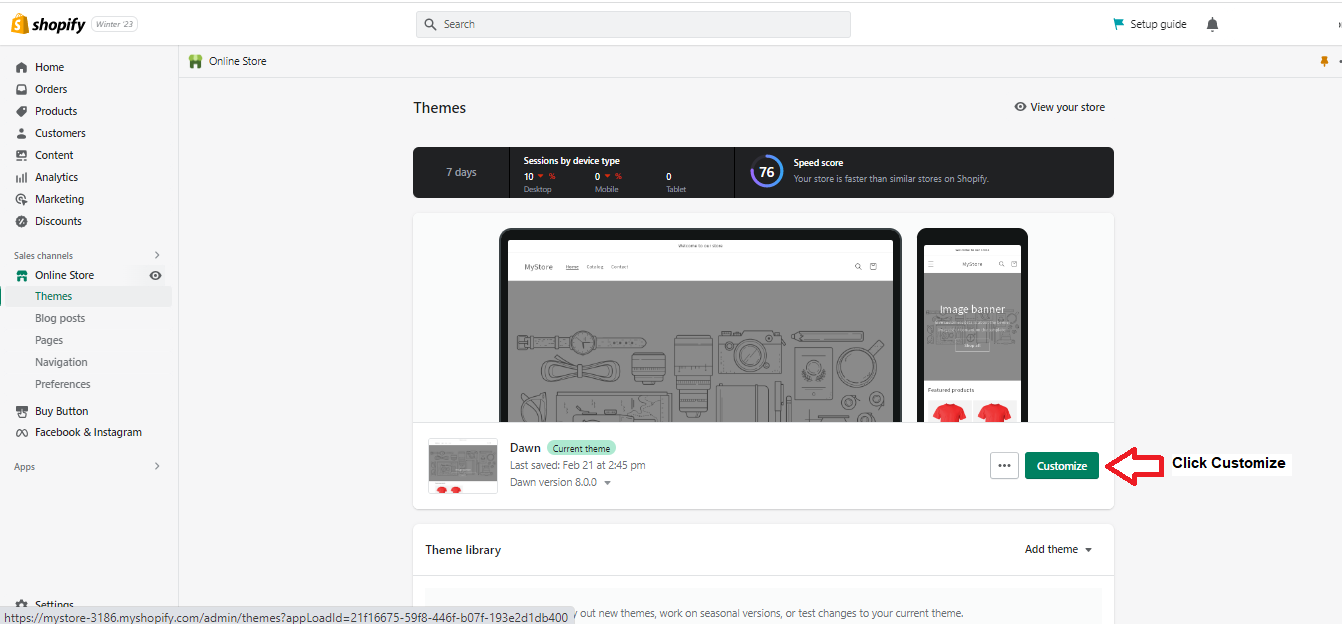1342x624 pixels.
Task: Click the Analytics bar chart icon
Action: pos(22,177)
